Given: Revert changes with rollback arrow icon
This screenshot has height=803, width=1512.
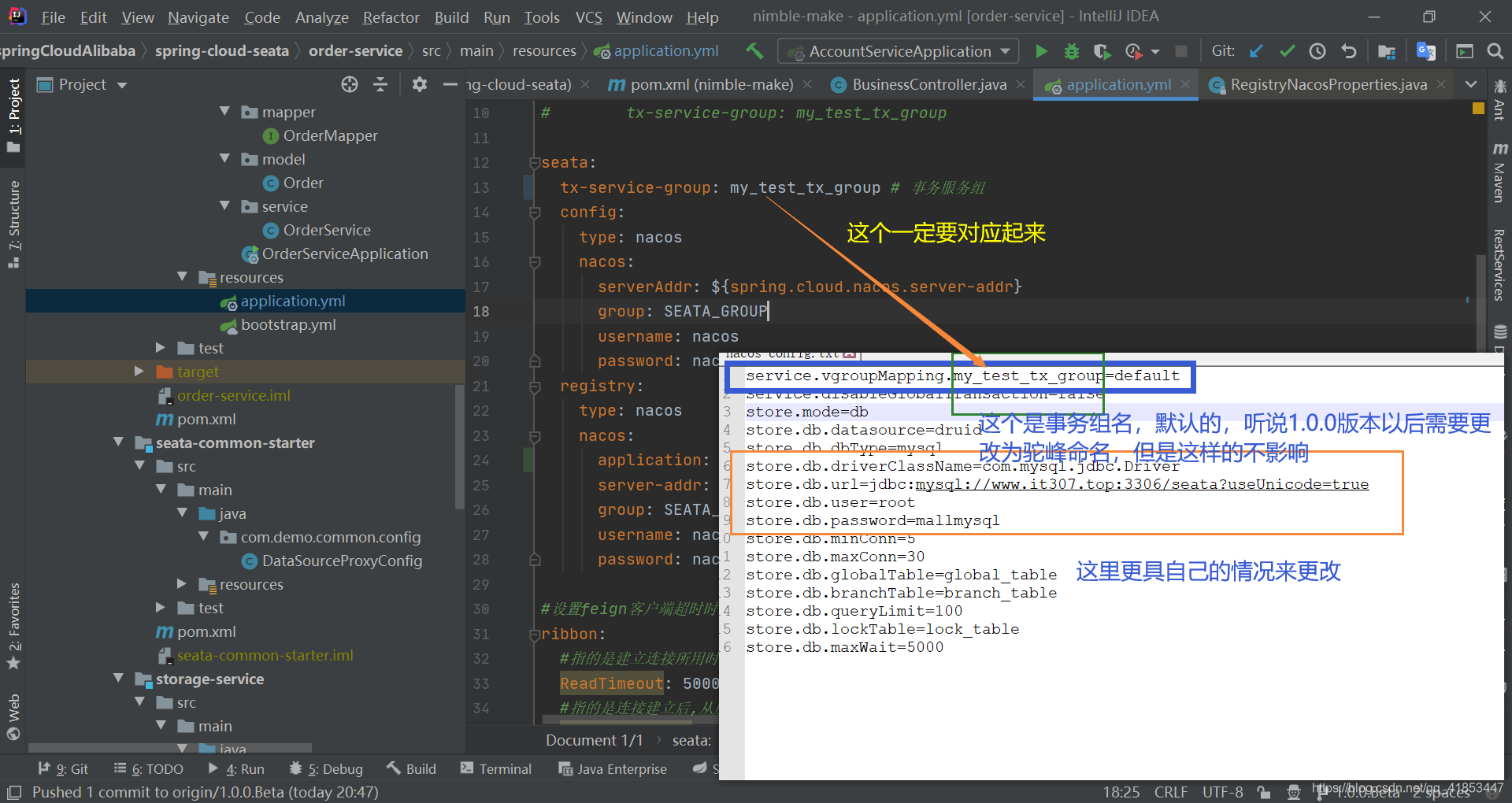Looking at the screenshot, I should (1348, 51).
